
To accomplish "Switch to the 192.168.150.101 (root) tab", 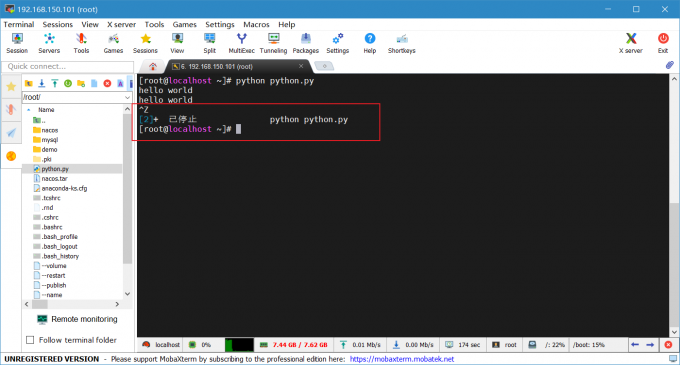I will point(238,66).
